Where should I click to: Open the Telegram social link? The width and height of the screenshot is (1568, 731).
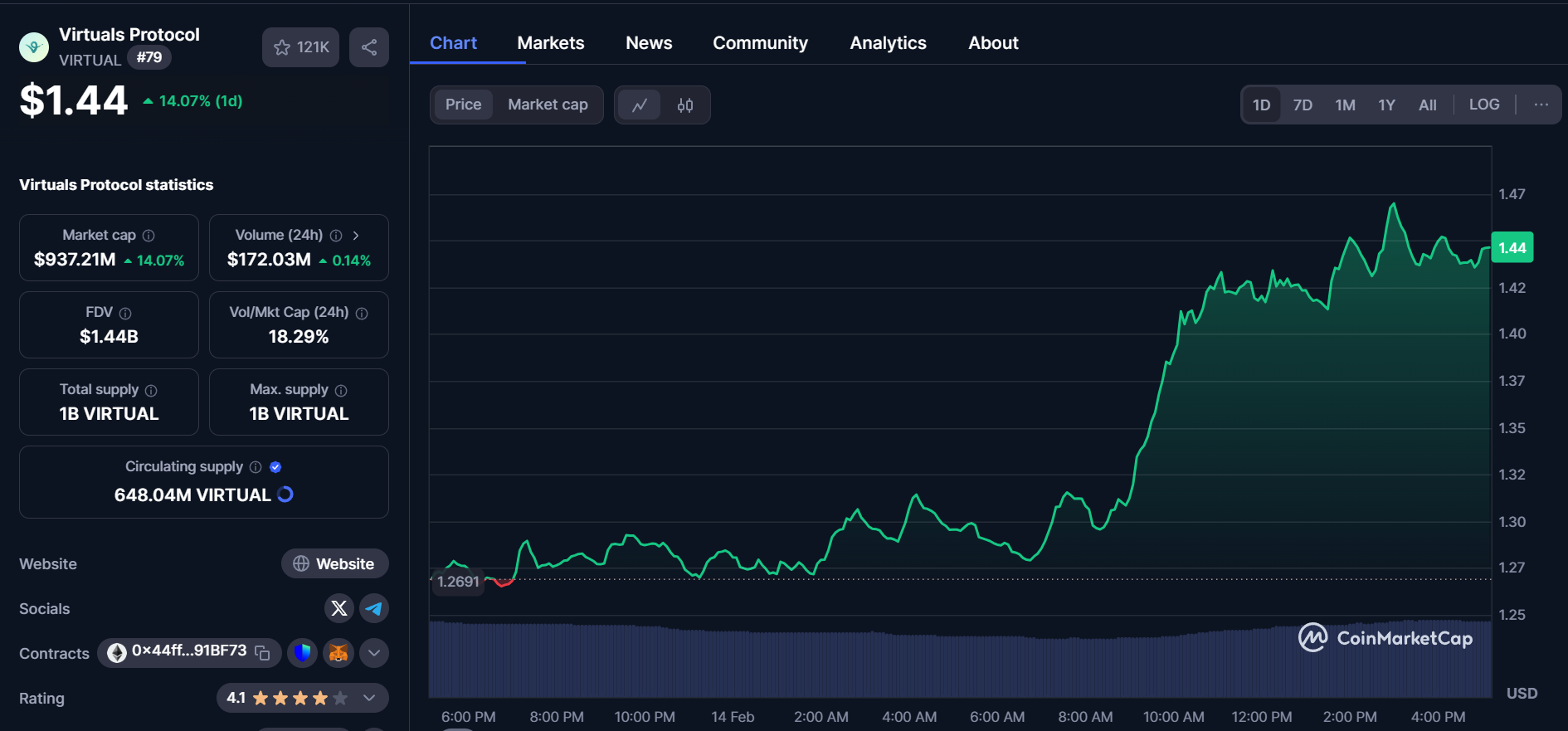coord(374,608)
